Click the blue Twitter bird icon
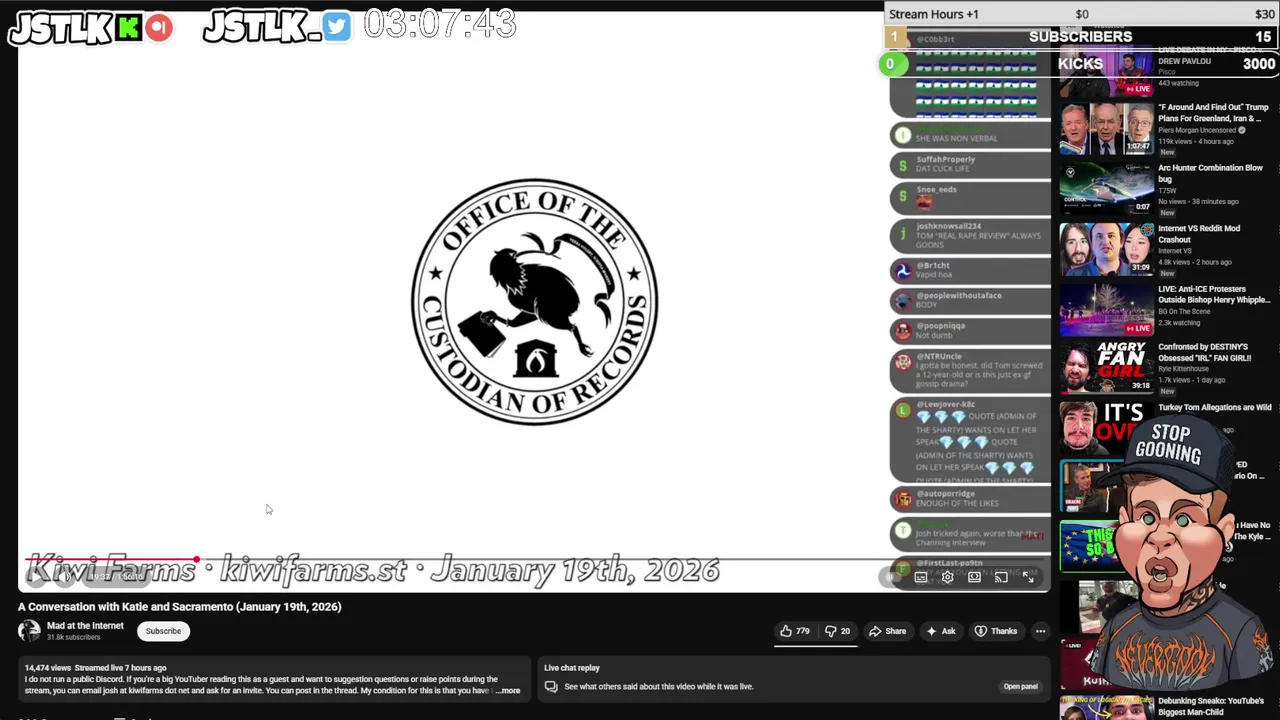 pyautogui.click(x=337, y=27)
